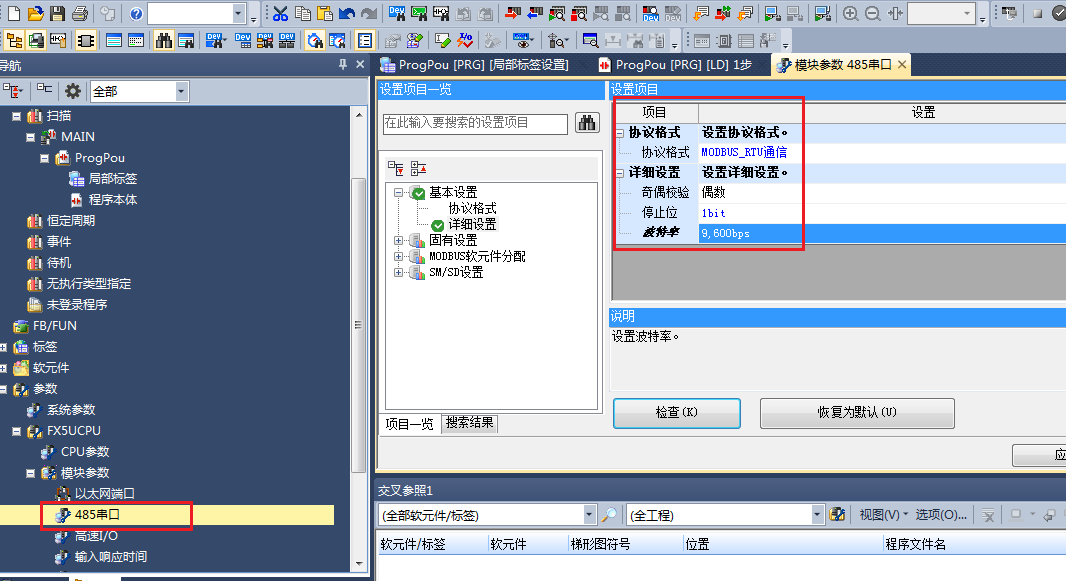
Task: Click the gear options icon in navigation panel
Action: point(73,90)
